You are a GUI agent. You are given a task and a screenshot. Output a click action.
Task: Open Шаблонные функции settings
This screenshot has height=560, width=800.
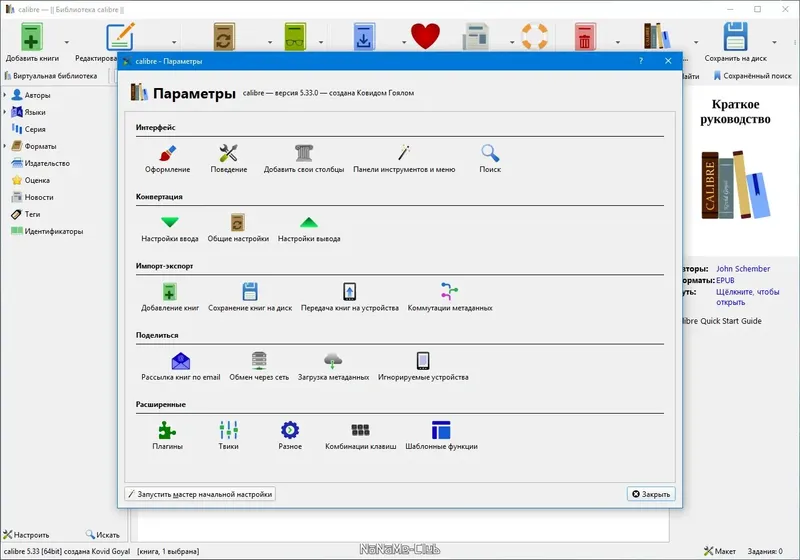[441, 436]
